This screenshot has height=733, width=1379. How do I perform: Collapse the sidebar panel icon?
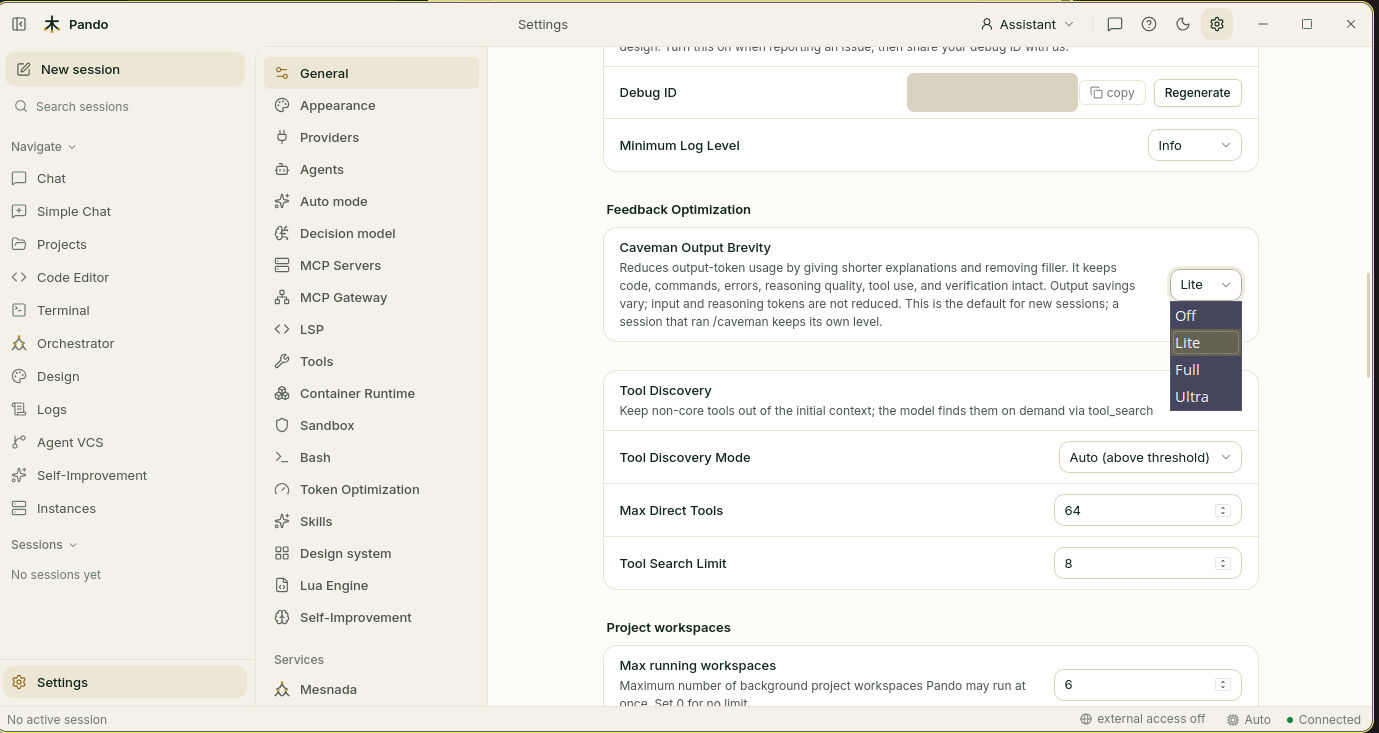tap(19, 24)
